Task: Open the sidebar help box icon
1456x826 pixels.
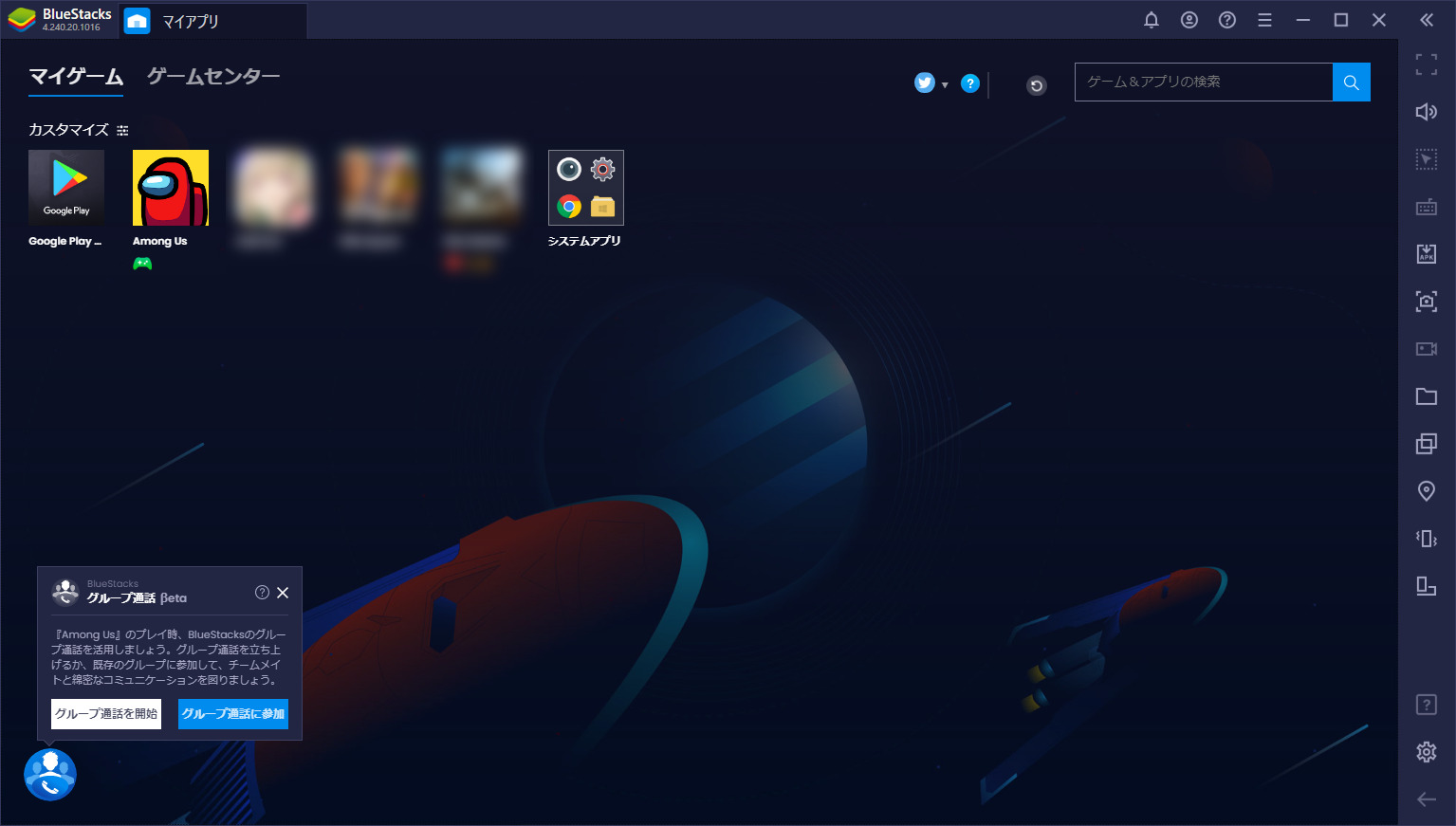Action: 1427,705
